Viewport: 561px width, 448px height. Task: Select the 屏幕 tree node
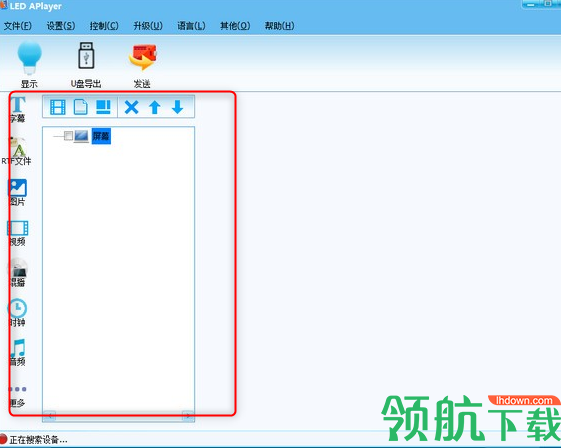pos(101,136)
